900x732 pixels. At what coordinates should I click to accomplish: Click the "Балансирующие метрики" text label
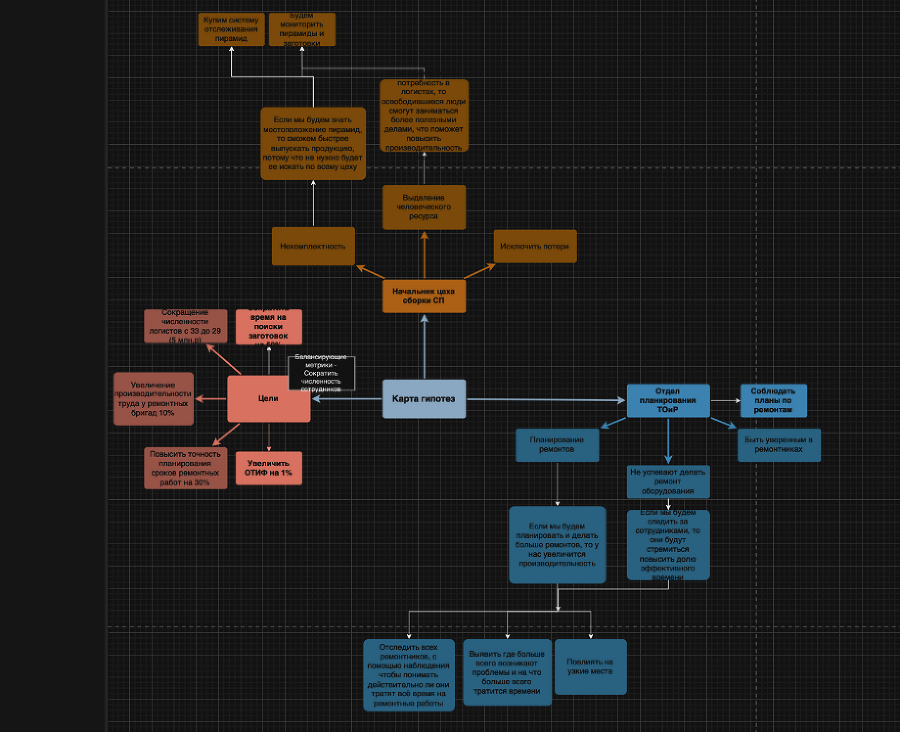(x=321, y=373)
